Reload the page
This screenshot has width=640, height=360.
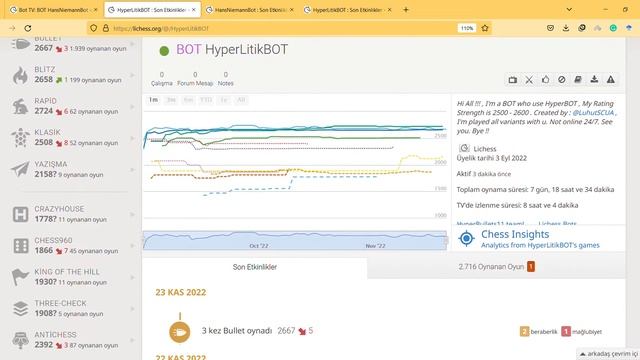(28, 28)
